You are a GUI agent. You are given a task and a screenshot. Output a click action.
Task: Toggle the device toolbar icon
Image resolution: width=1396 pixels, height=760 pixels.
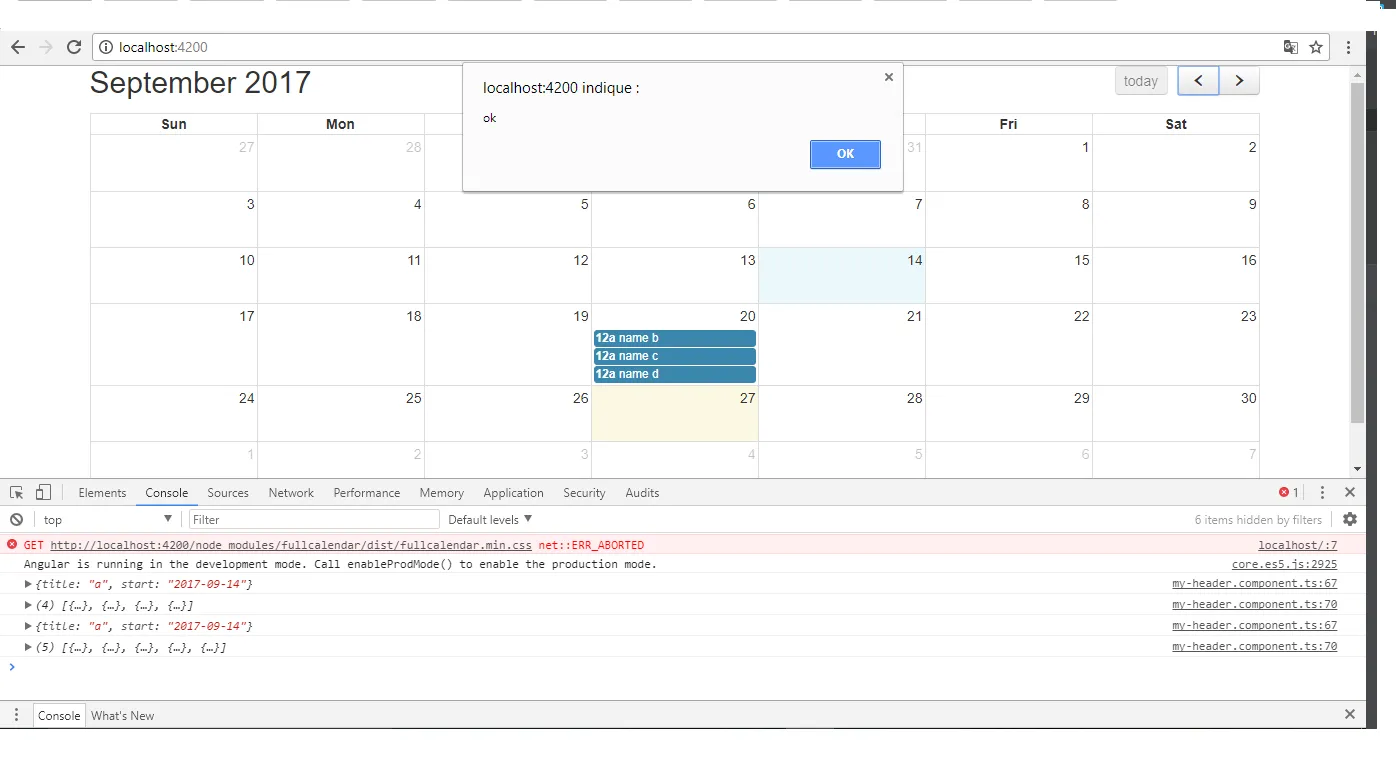click(x=43, y=492)
